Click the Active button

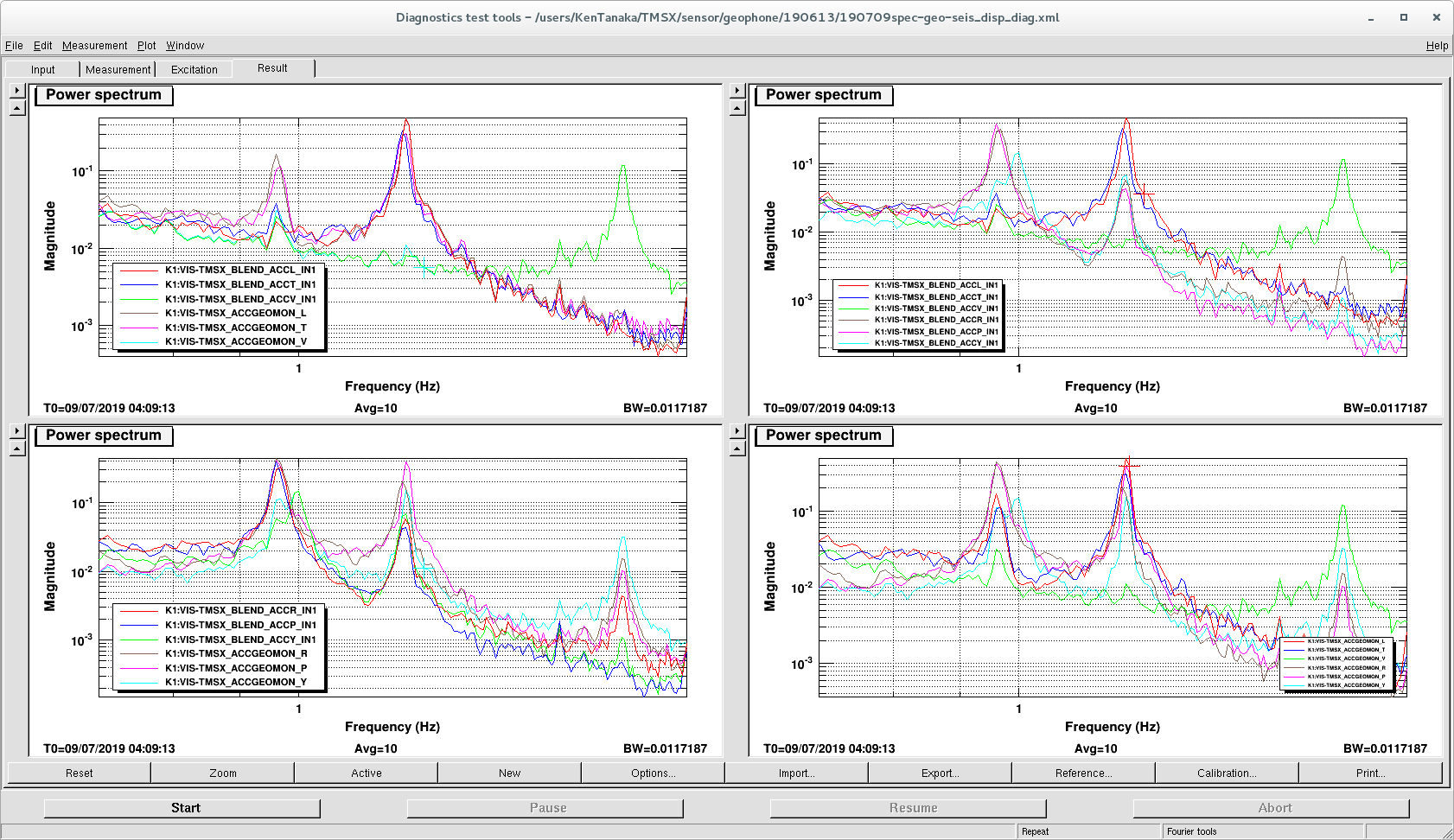(x=367, y=773)
